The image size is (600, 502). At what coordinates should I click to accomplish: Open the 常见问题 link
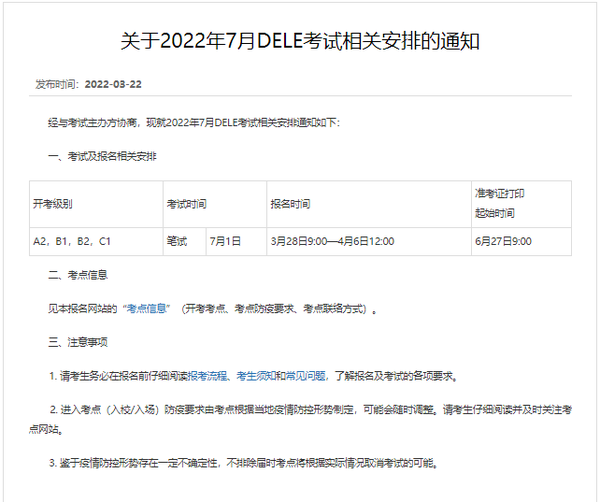305,376
